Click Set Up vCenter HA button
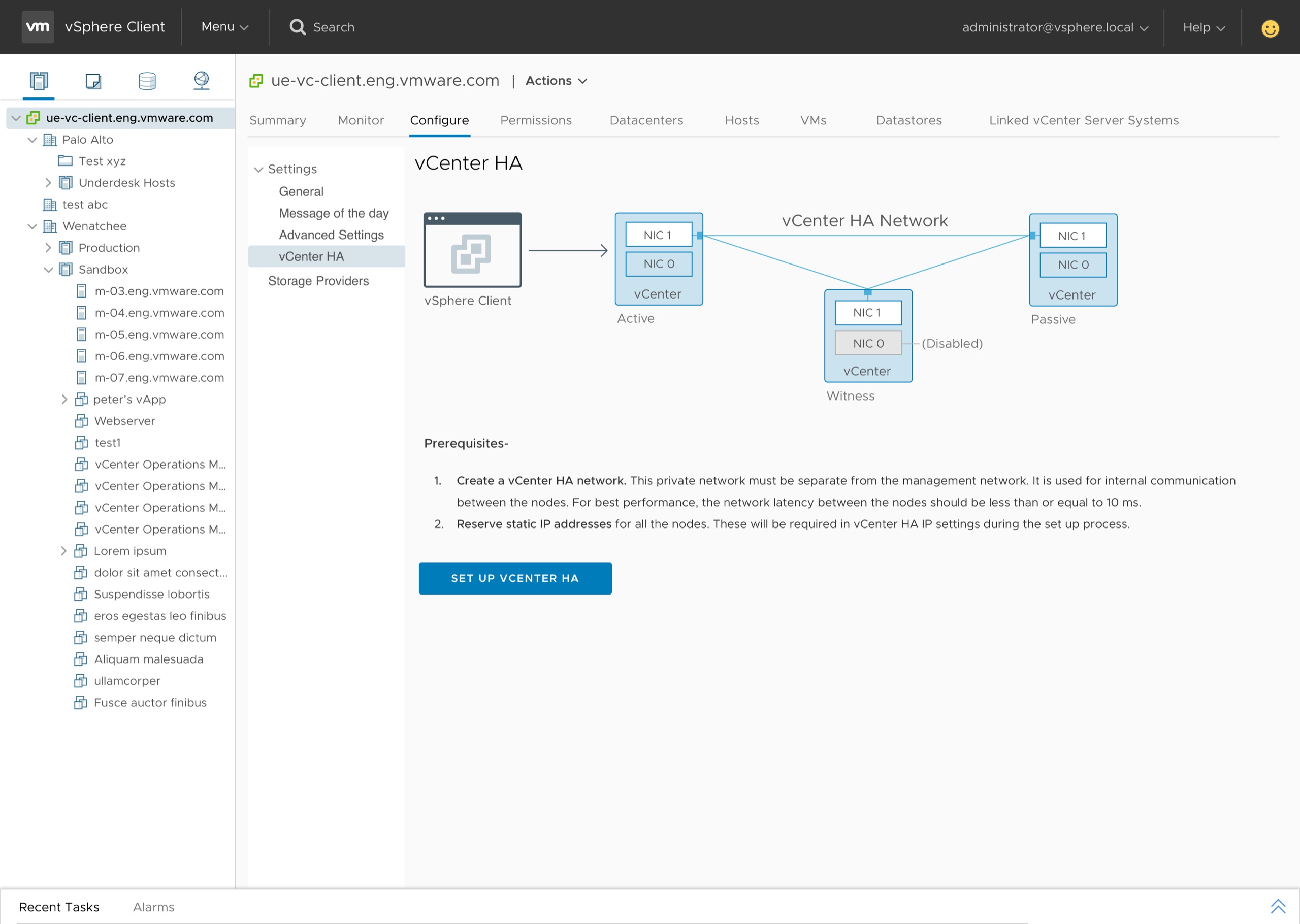This screenshot has width=1300, height=924. [x=515, y=578]
